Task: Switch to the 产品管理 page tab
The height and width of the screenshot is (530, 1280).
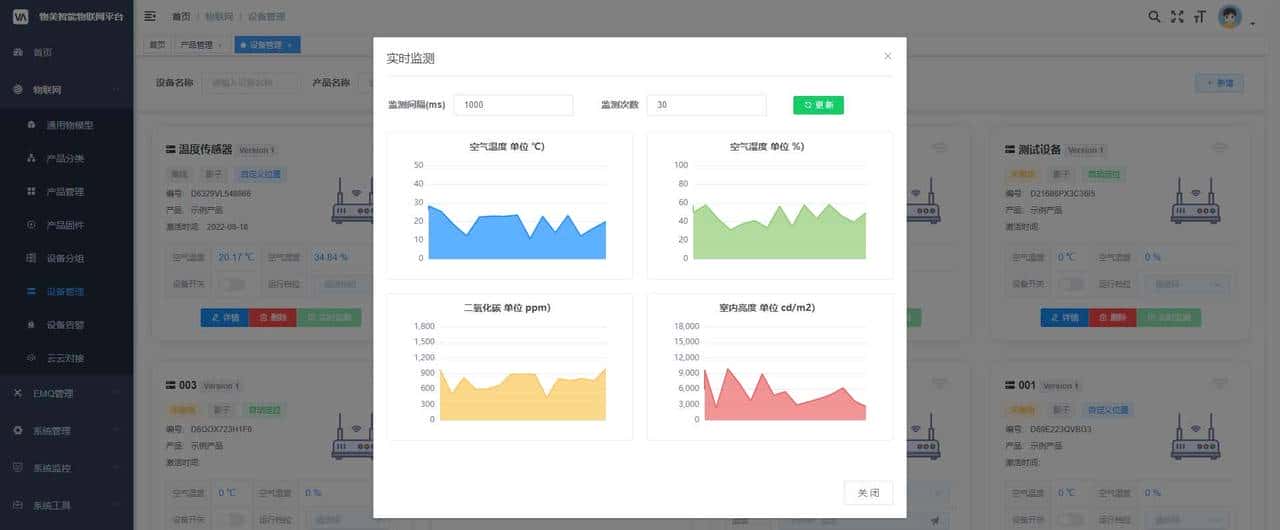Action: pyautogui.click(x=201, y=45)
